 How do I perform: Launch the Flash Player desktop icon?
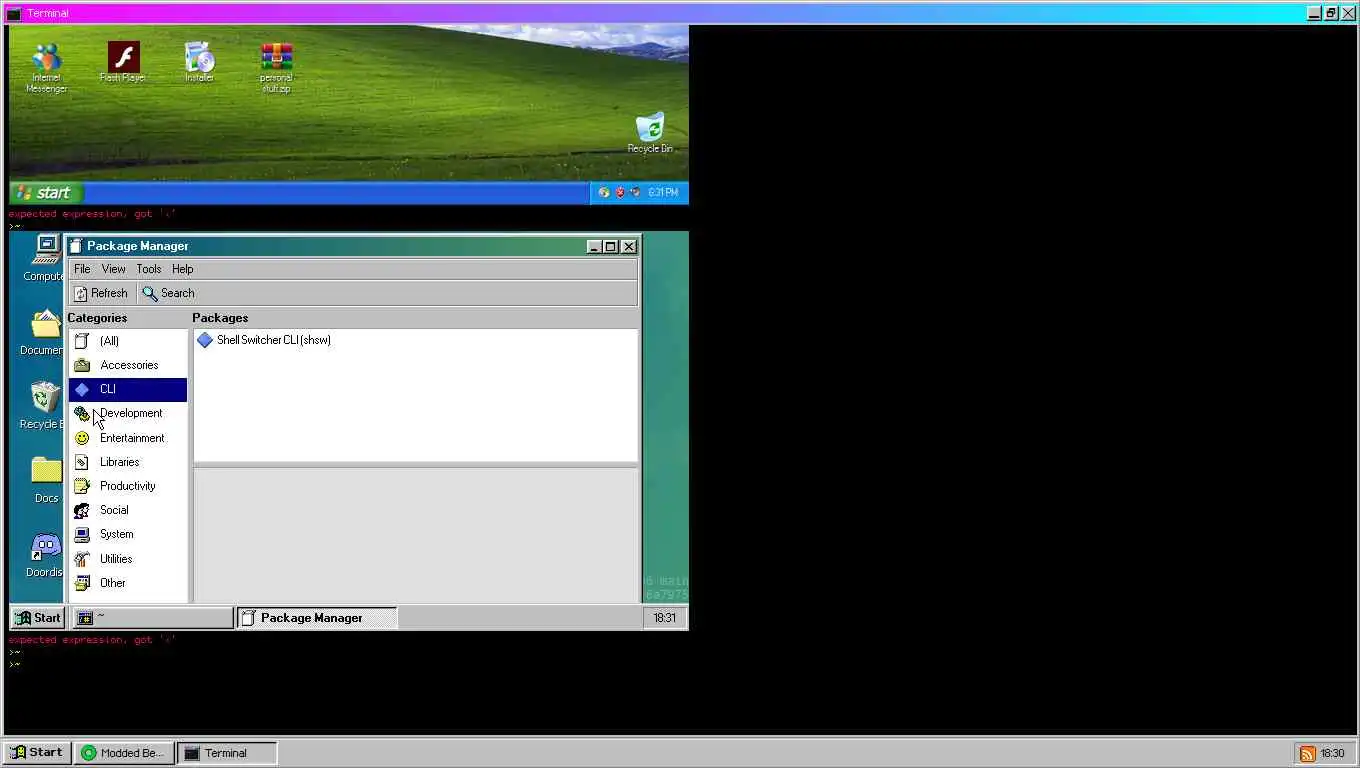coord(123,62)
